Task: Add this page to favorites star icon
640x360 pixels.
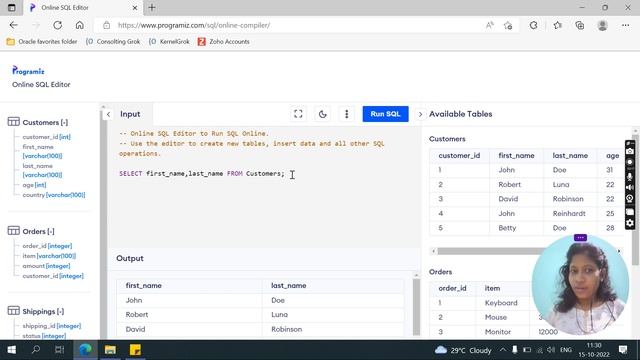Action: point(508,25)
